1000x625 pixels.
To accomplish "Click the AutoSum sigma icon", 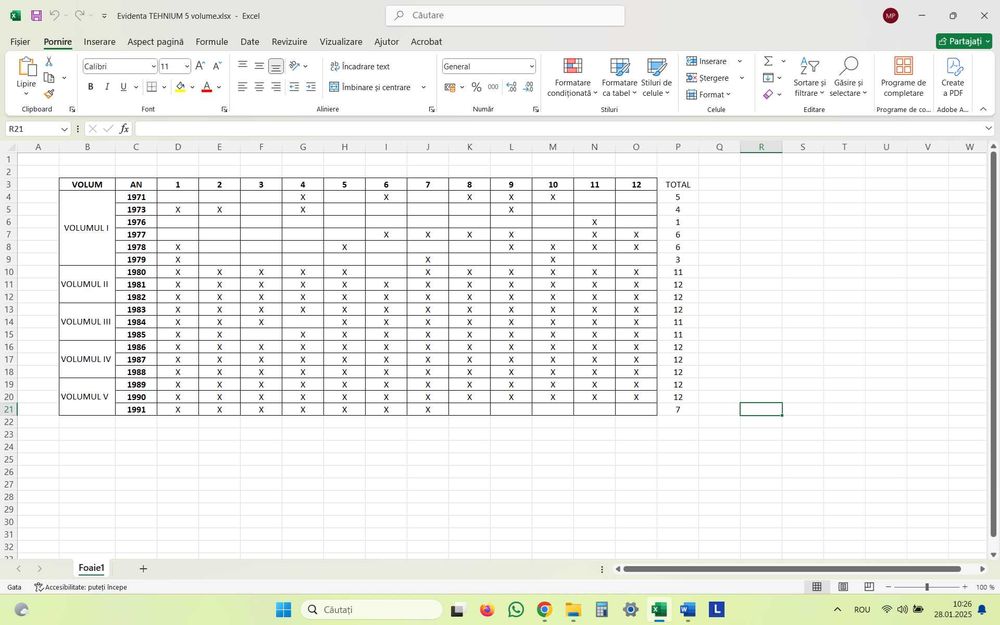I will coord(768,61).
